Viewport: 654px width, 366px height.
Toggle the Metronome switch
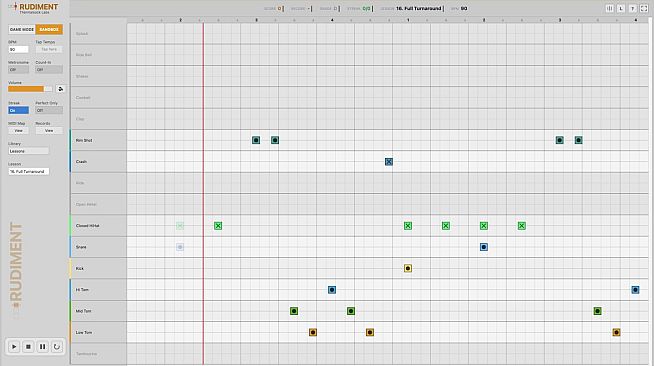coord(18,70)
